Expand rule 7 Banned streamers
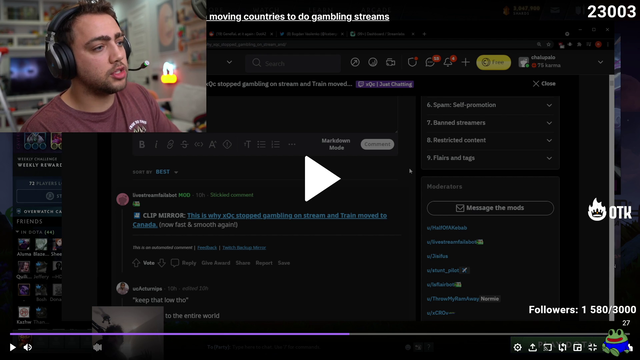This screenshot has width=640, height=360. click(490, 122)
